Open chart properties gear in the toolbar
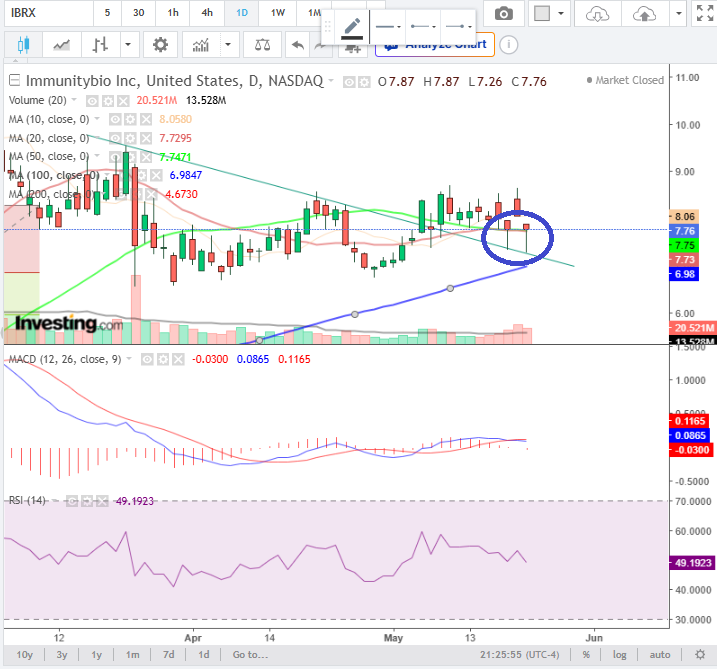Screen dimensions: 717x669 click(x=160, y=45)
